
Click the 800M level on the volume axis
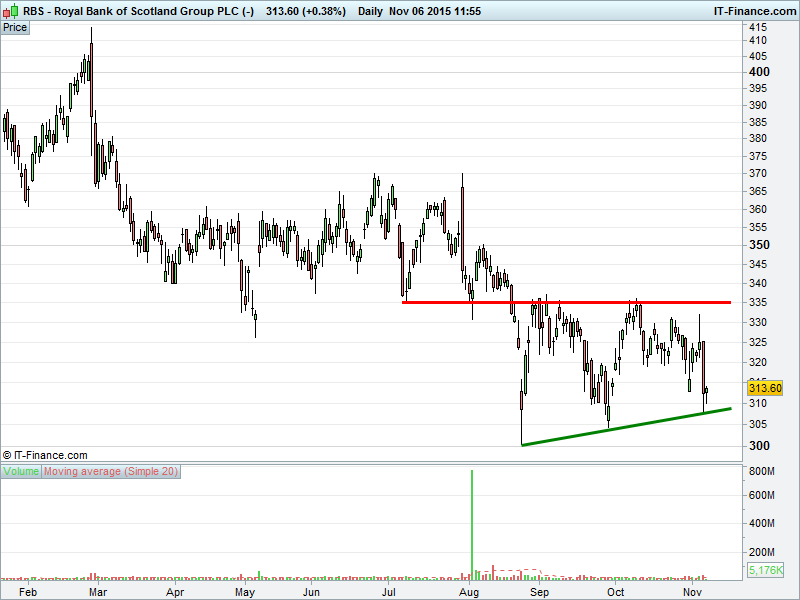coord(762,471)
